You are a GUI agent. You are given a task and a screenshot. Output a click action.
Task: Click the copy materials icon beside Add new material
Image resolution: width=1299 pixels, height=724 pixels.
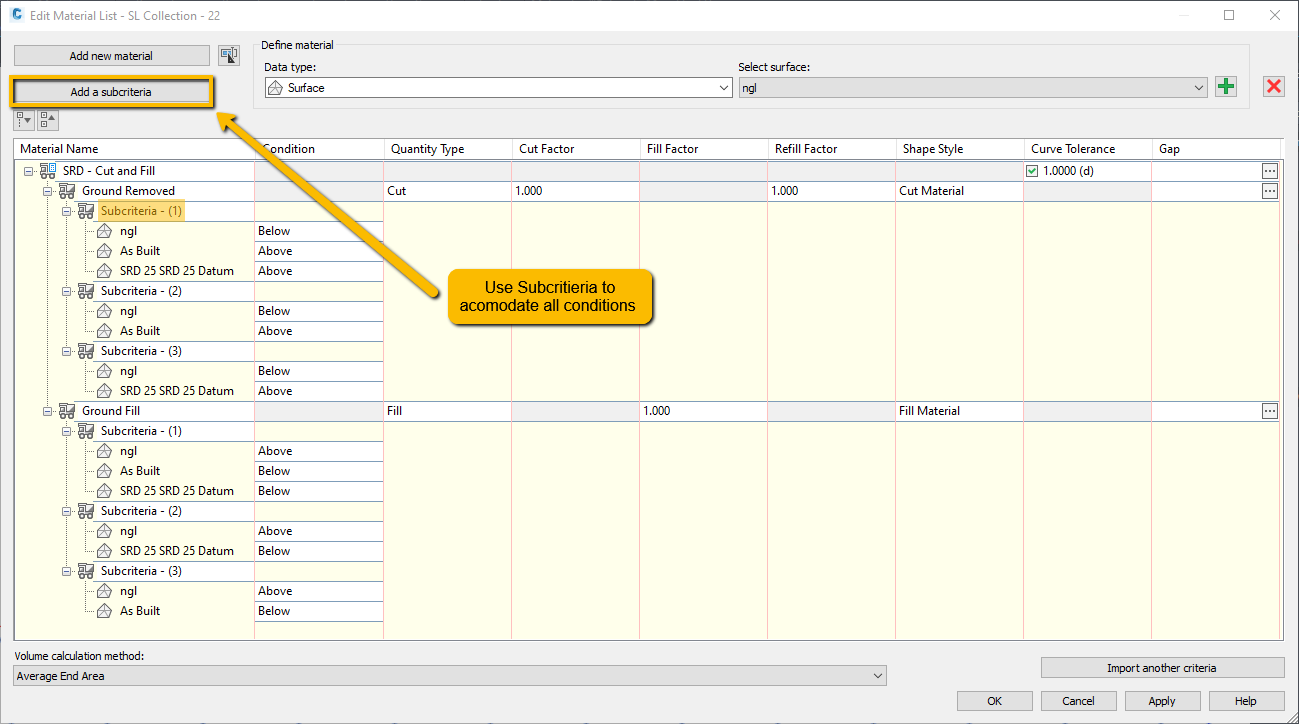[x=229, y=55]
